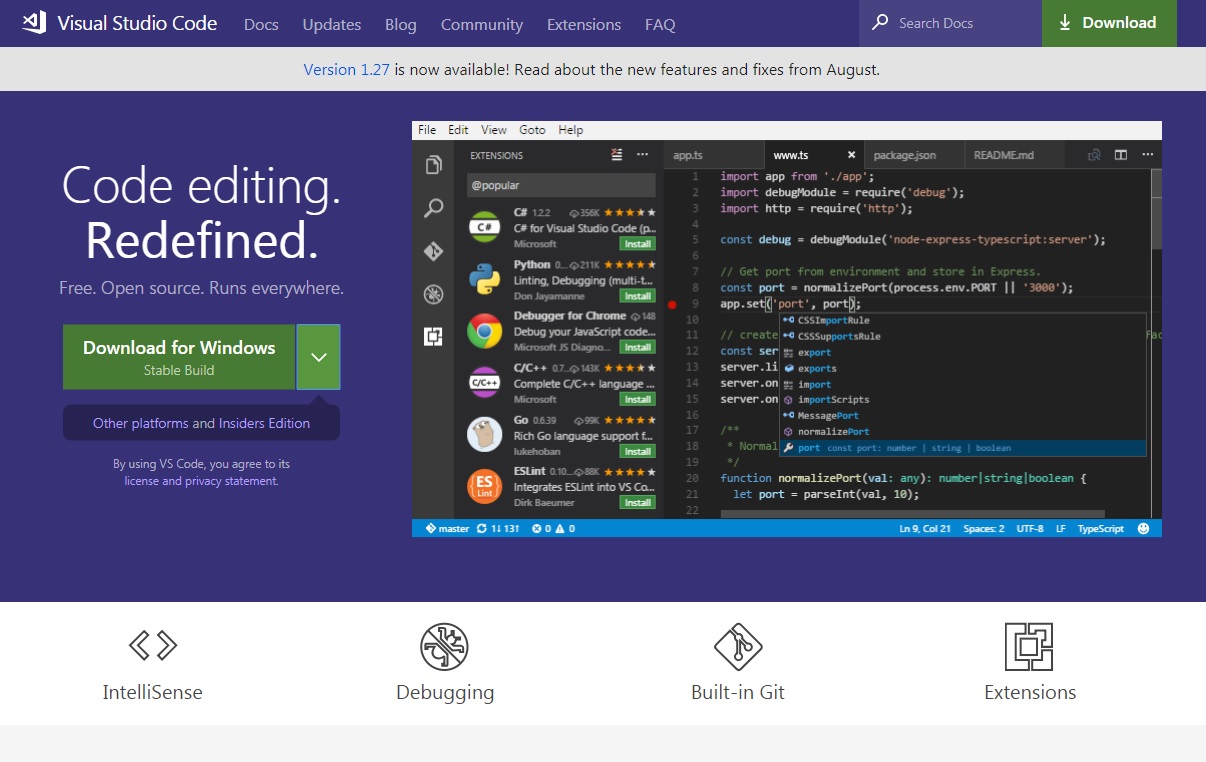Click the split editor icon

tap(1121, 155)
